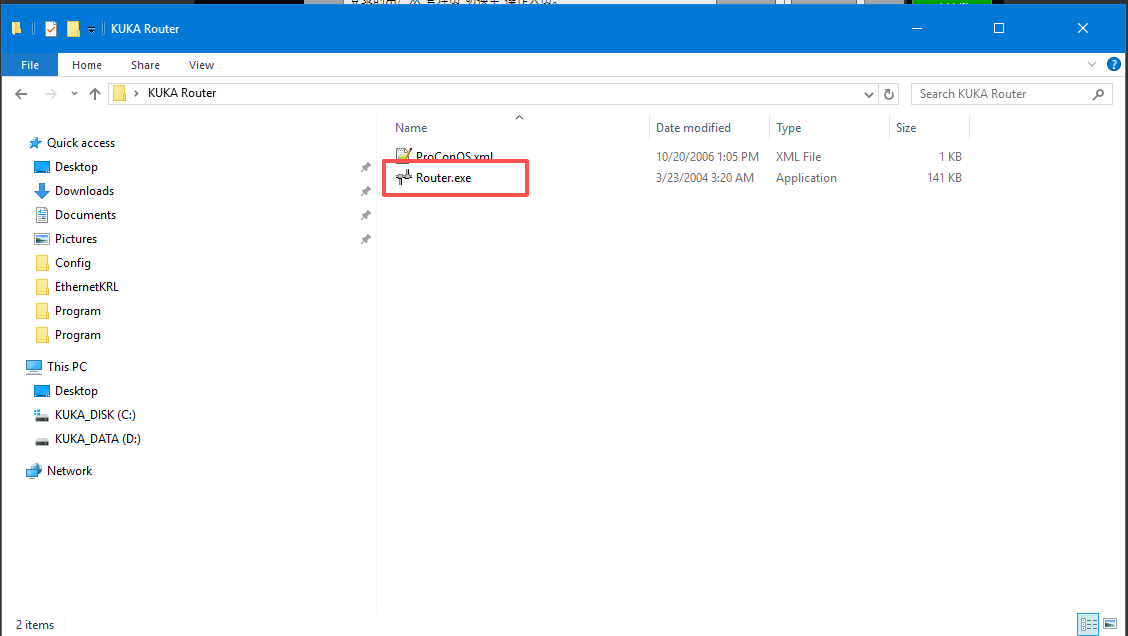Open the EthernetKRL folder shortcut
Screen dimensions: 1128x636
click(86, 286)
